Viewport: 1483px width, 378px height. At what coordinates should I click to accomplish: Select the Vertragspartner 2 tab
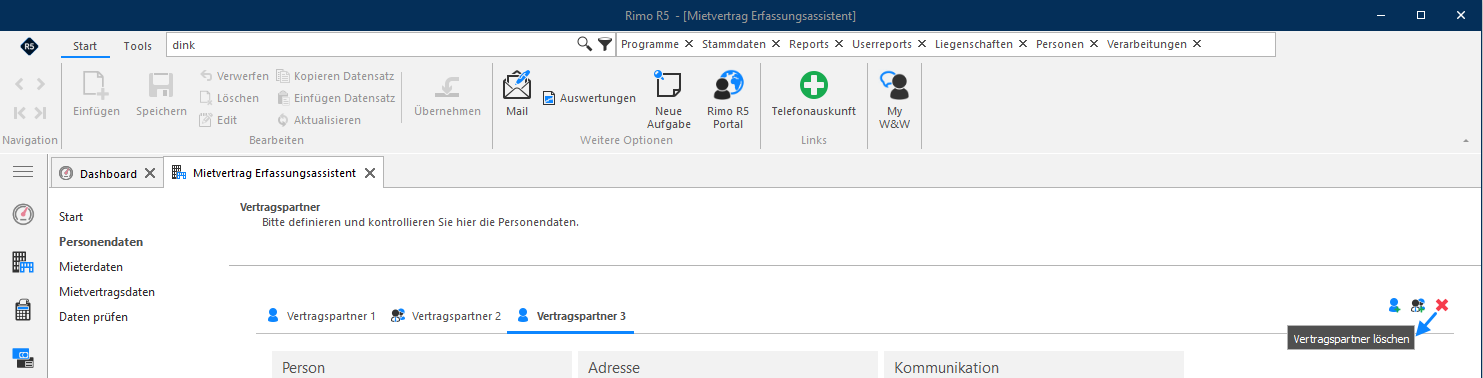tap(446, 316)
